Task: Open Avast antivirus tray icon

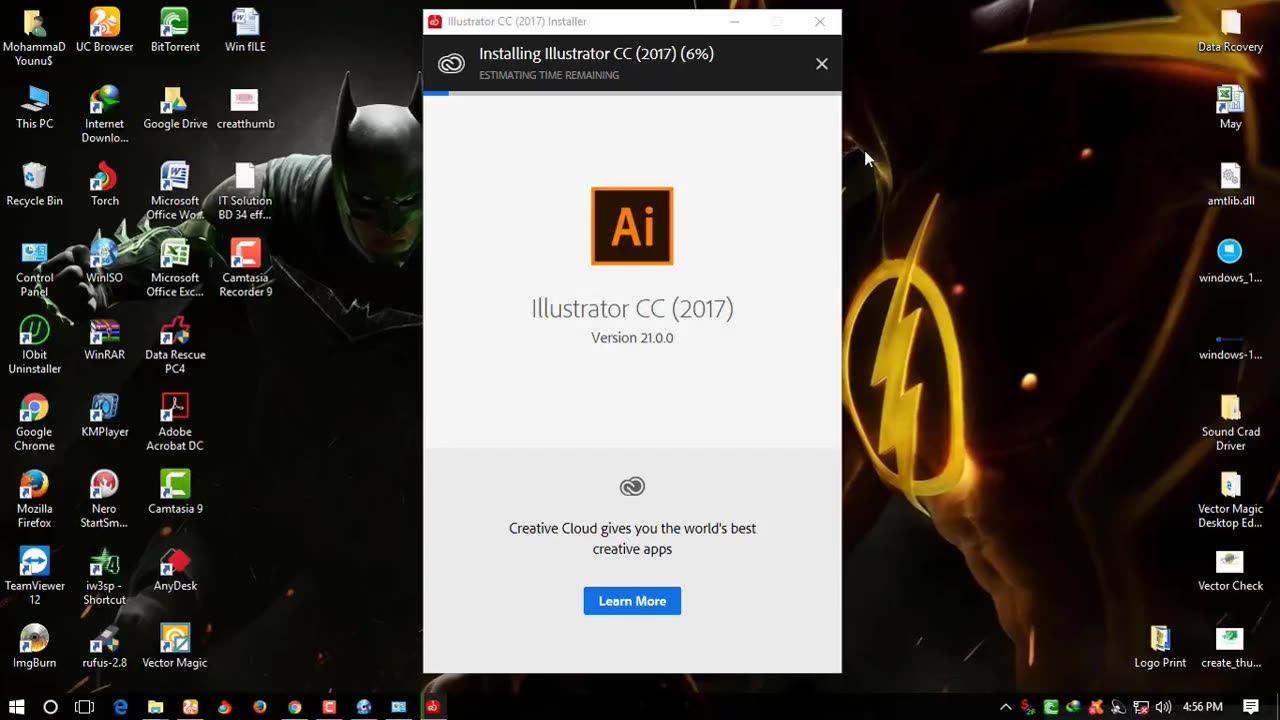Action: pyautogui.click(x=1096, y=707)
